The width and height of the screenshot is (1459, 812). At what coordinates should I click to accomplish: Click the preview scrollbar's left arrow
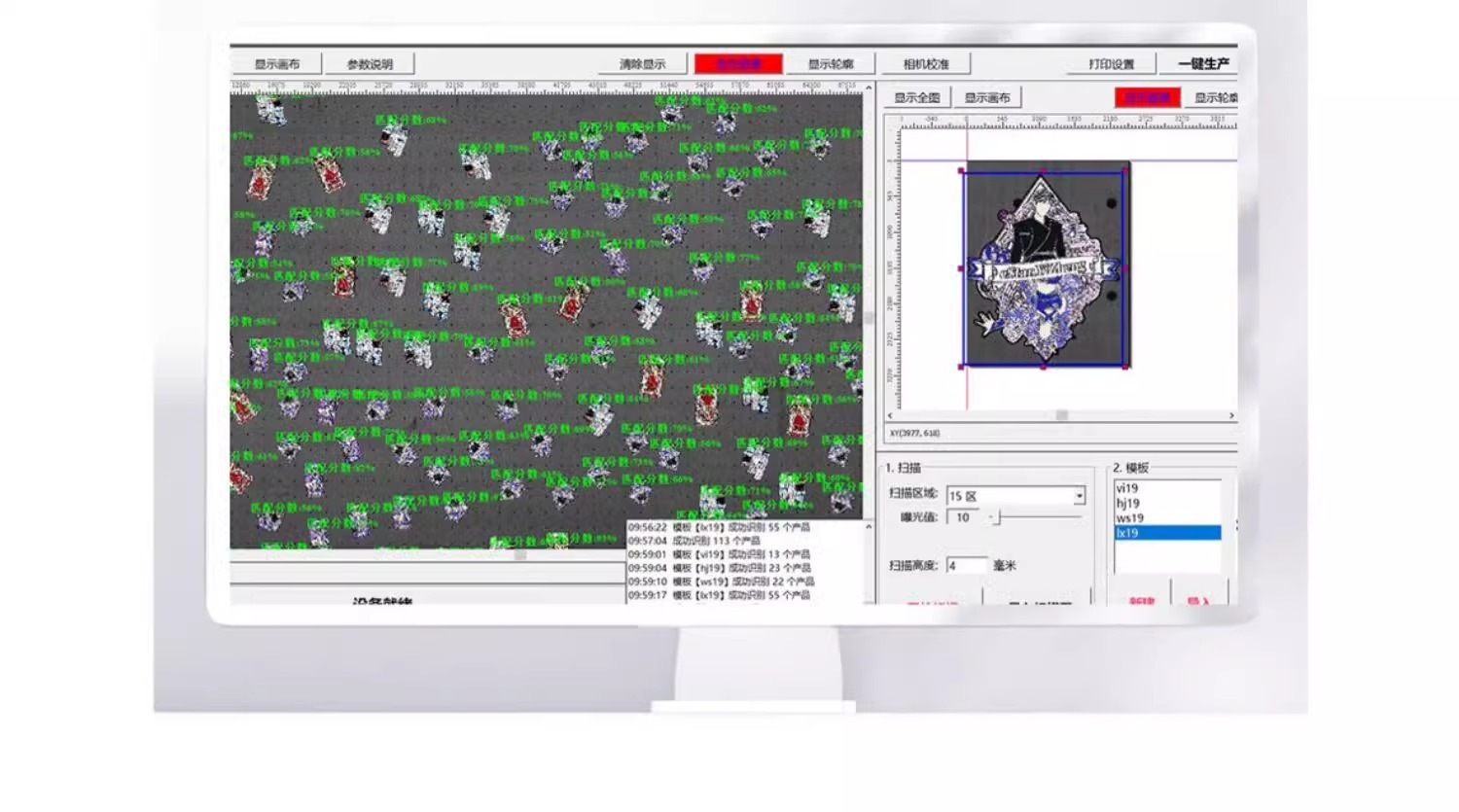coord(890,415)
